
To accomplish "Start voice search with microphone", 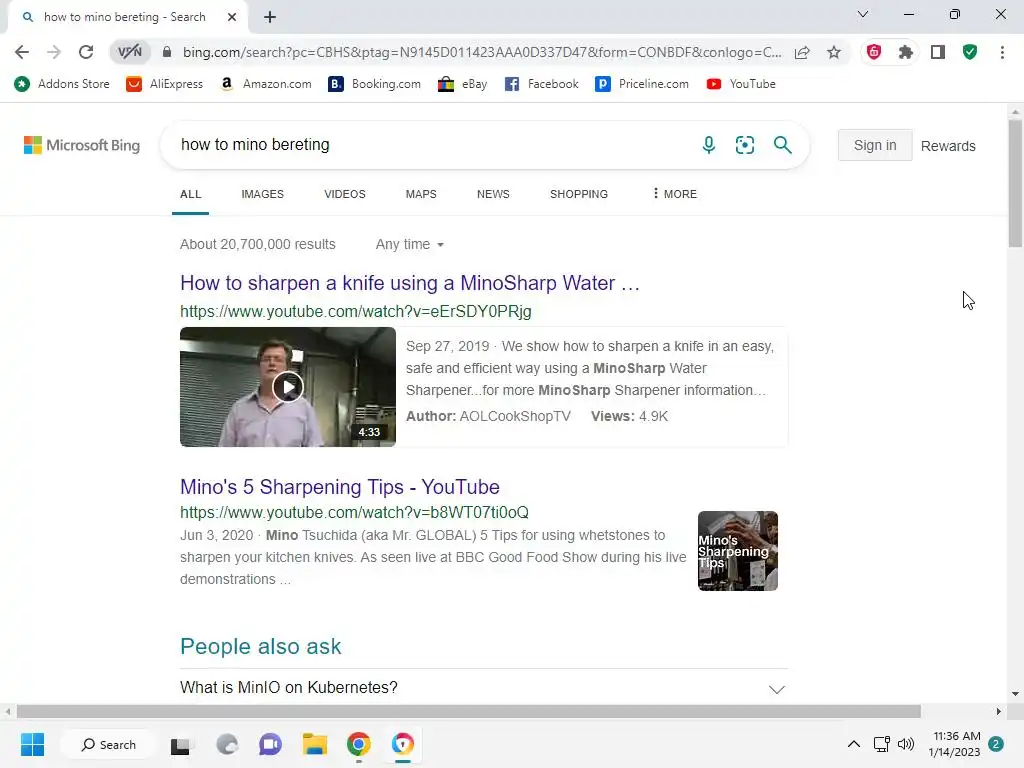I will click(709, 145).
